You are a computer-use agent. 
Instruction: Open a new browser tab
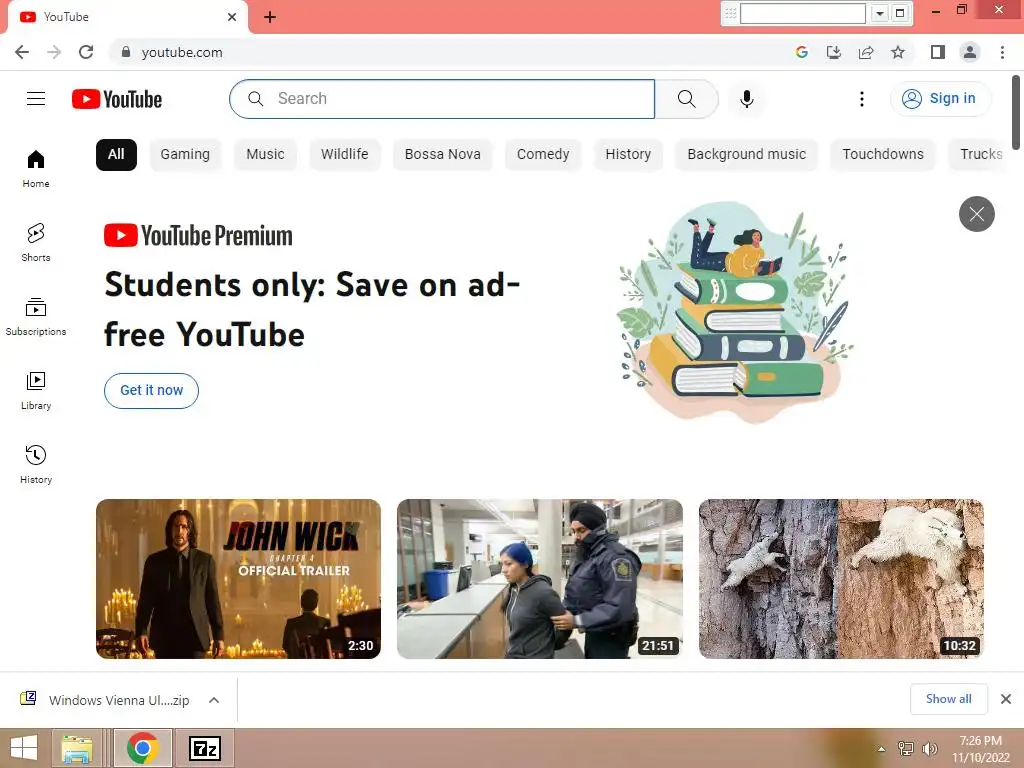(x=270, y=17)
